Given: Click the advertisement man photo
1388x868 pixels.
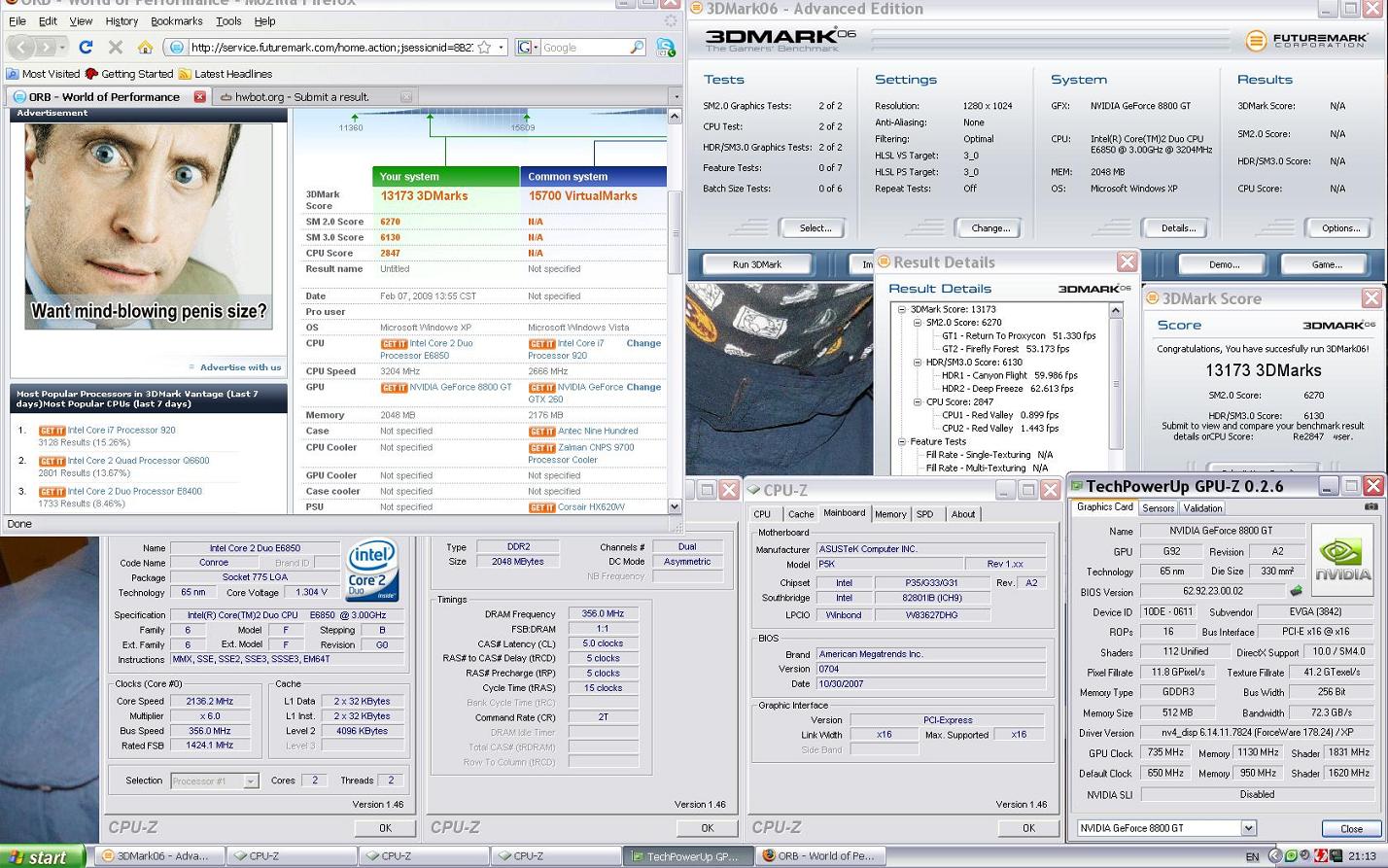Looking at the screenshot, I should tap(148, 226).
